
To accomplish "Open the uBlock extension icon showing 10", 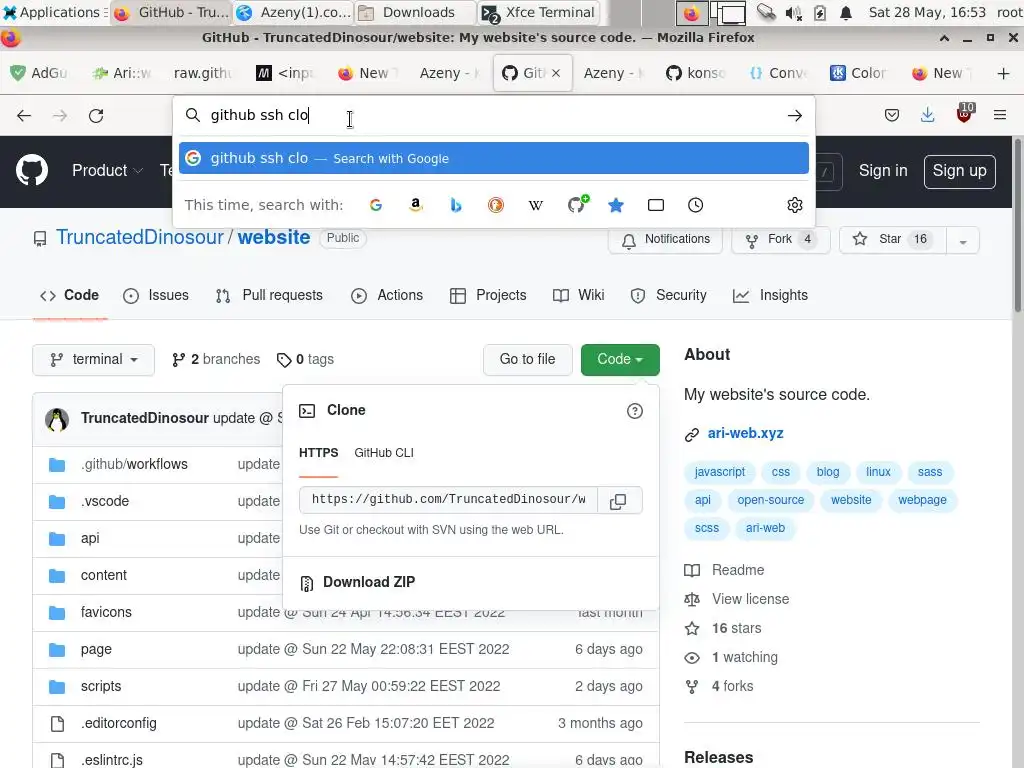I will click(x=965, y=113).
